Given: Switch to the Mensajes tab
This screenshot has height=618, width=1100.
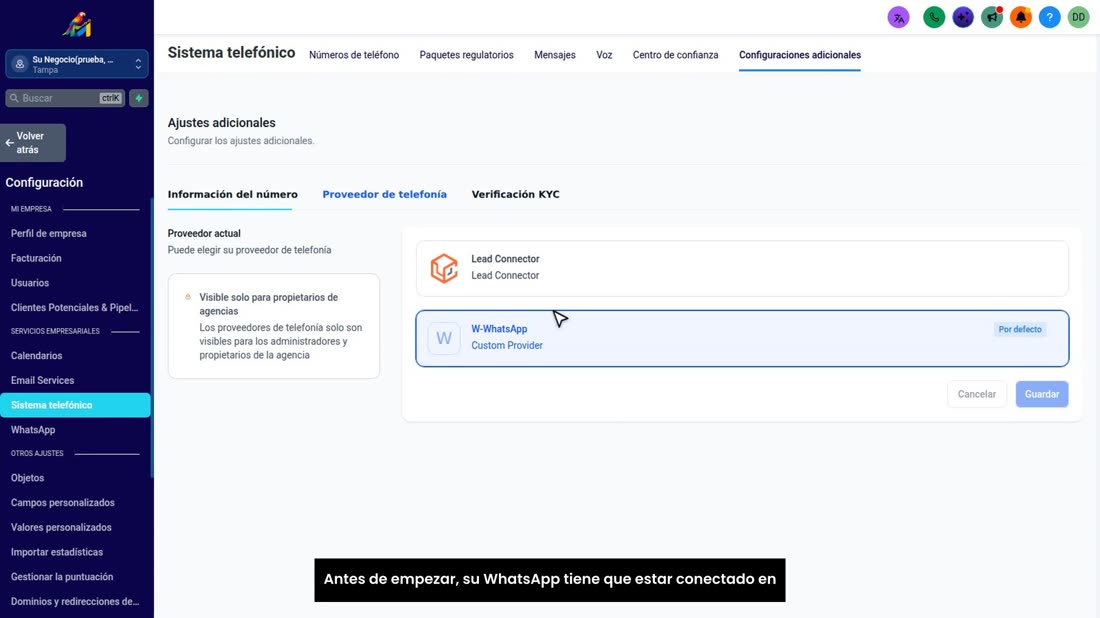Looking at the screenshot, I should (555, 55).
